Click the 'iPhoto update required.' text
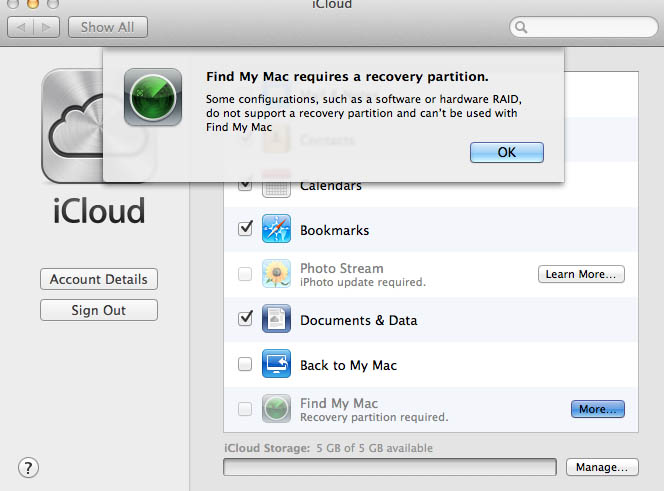This screenshot has height=491, width=664. tap(363, 282)
